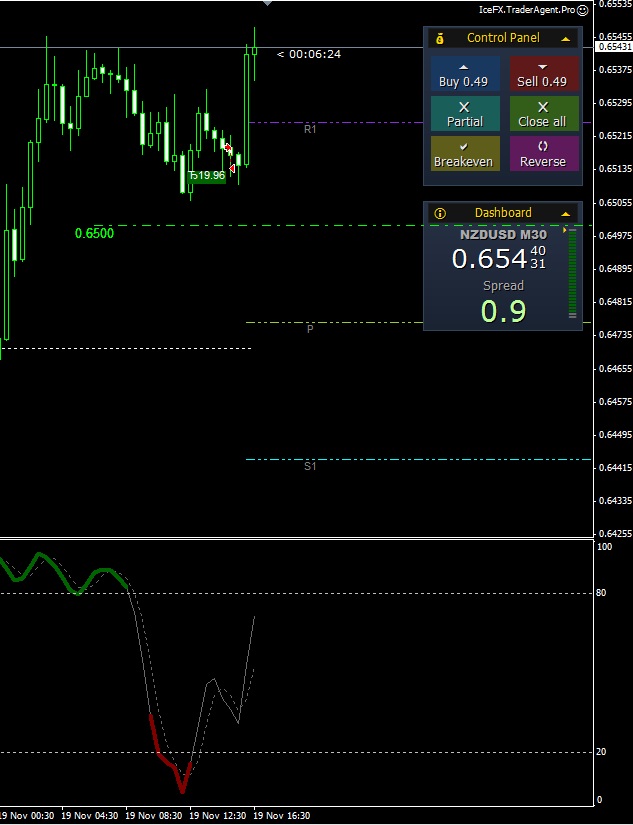The height and width of the screenshot is (825, 633).
Task: Click the upper red trade arrow on chart
Action: (x=227, y=147)
